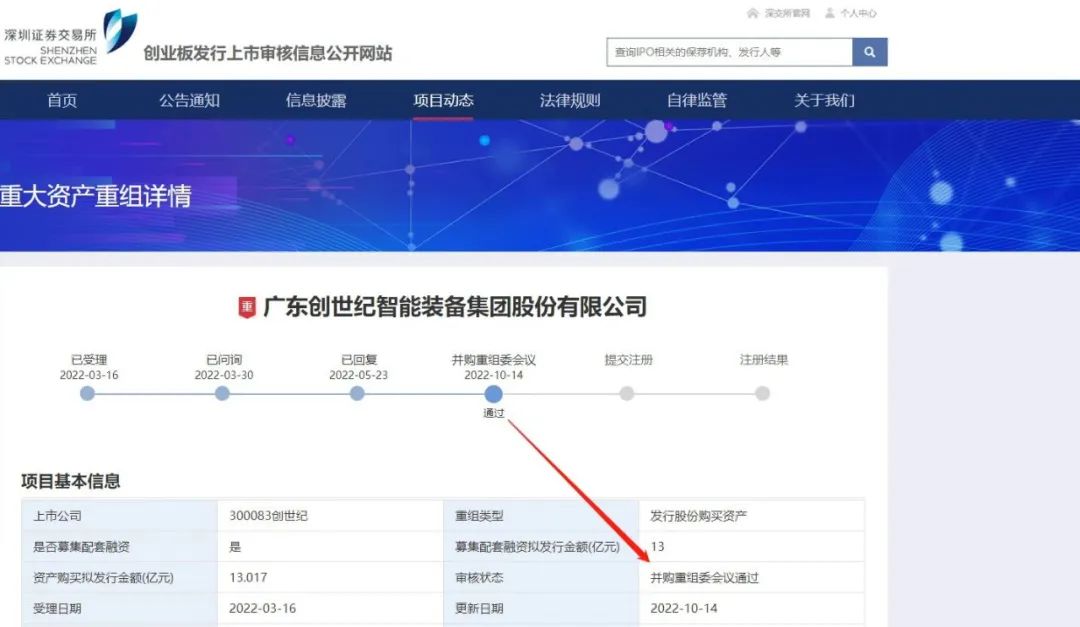Open the 公告通知 menu item
1080x627 pixels.
[188, 100]
